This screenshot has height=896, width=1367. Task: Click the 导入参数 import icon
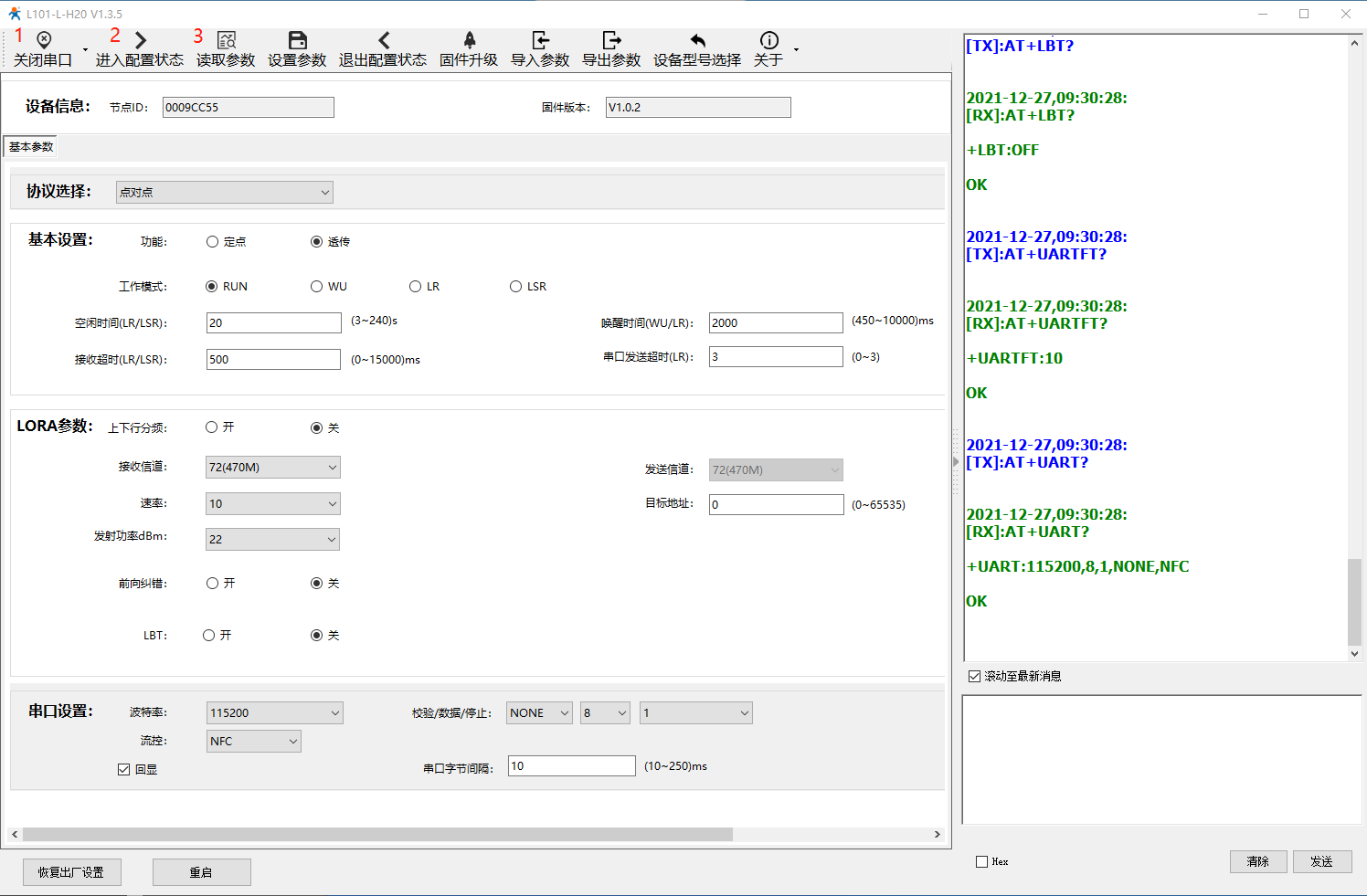[540, 40]
